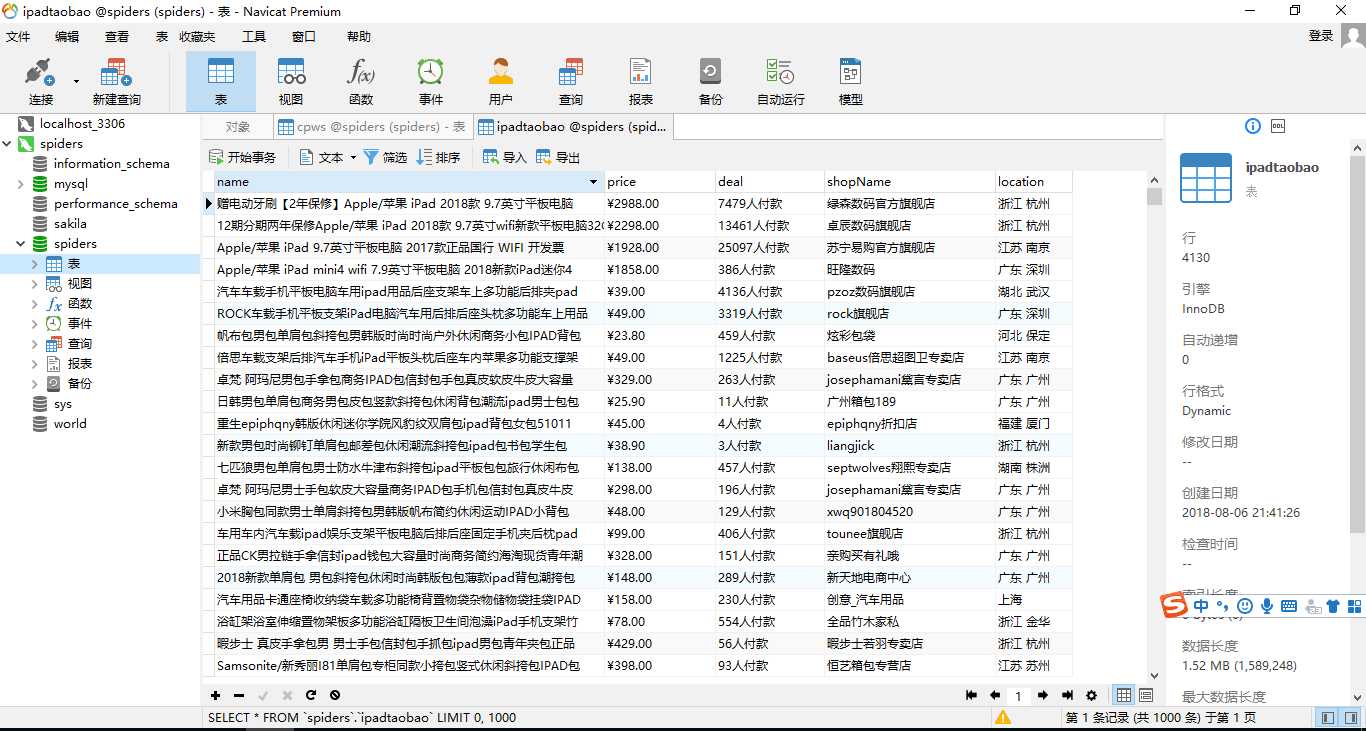
Task: Open the 连接 (Connection) toolbar tool
Action: [x=41, y=82]
